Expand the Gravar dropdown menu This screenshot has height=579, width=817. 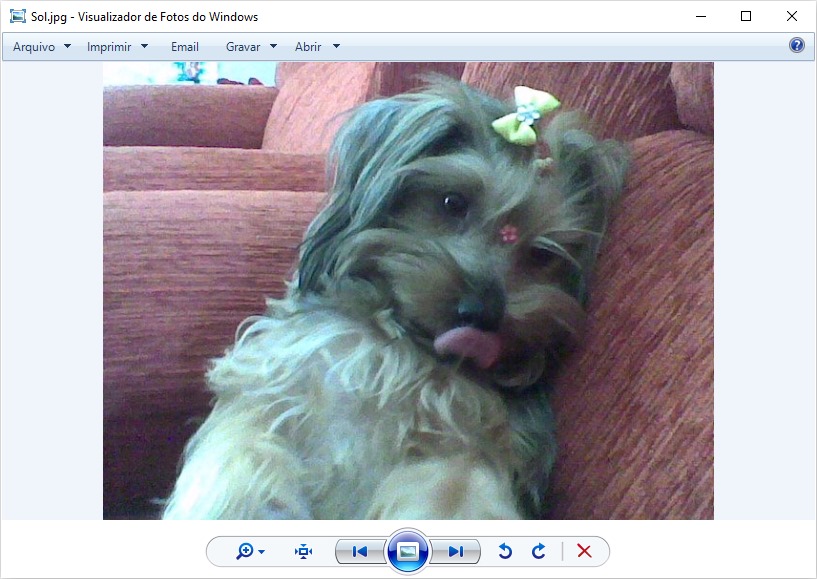(x=250, y=46)
